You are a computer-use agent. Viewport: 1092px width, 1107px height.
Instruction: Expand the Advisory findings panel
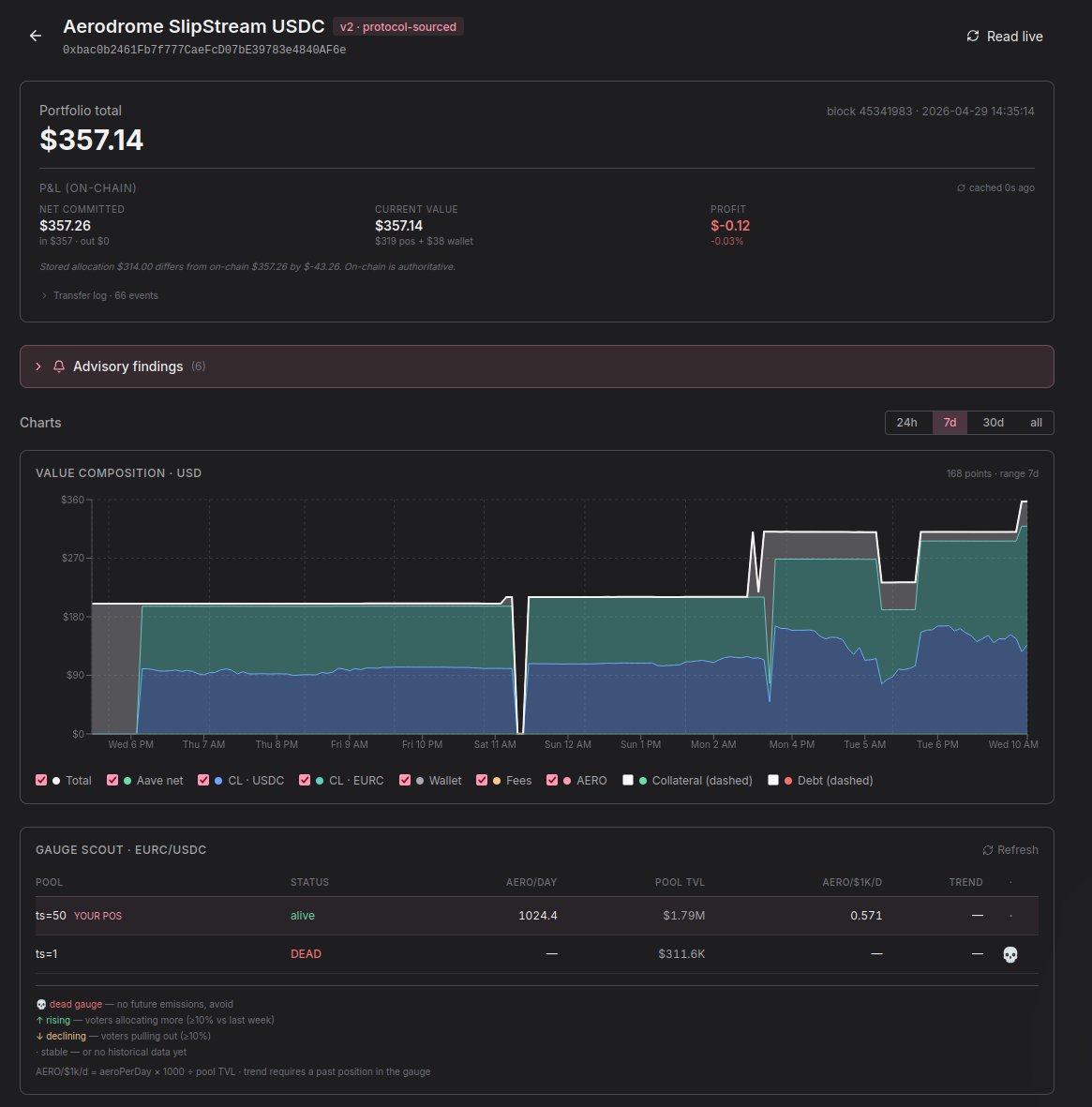(x=536, y=367)
